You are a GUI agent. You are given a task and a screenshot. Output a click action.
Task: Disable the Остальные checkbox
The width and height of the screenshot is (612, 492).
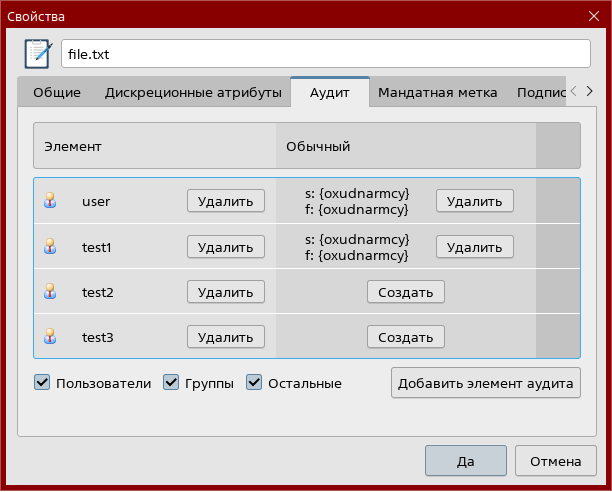254,382
